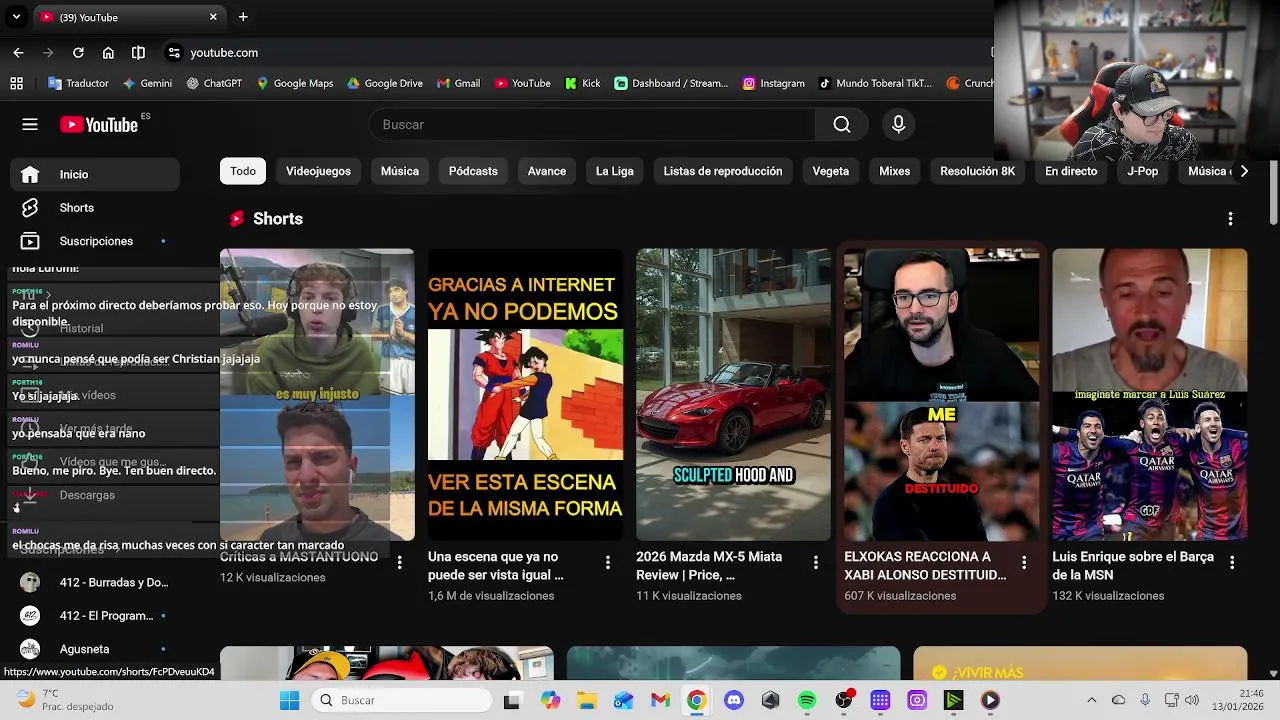Go back in browser
The width and height of the screenshot is (1280, 720).
18,52
